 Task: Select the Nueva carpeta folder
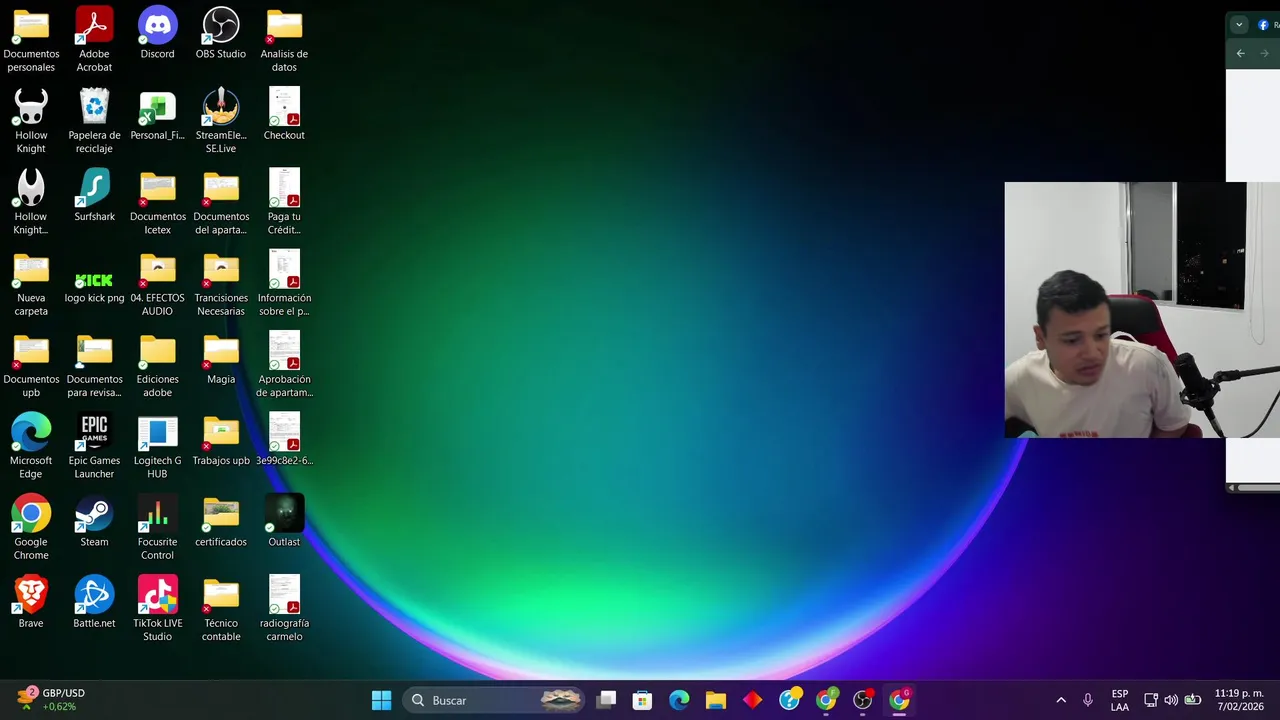click(x=31, y=283)
